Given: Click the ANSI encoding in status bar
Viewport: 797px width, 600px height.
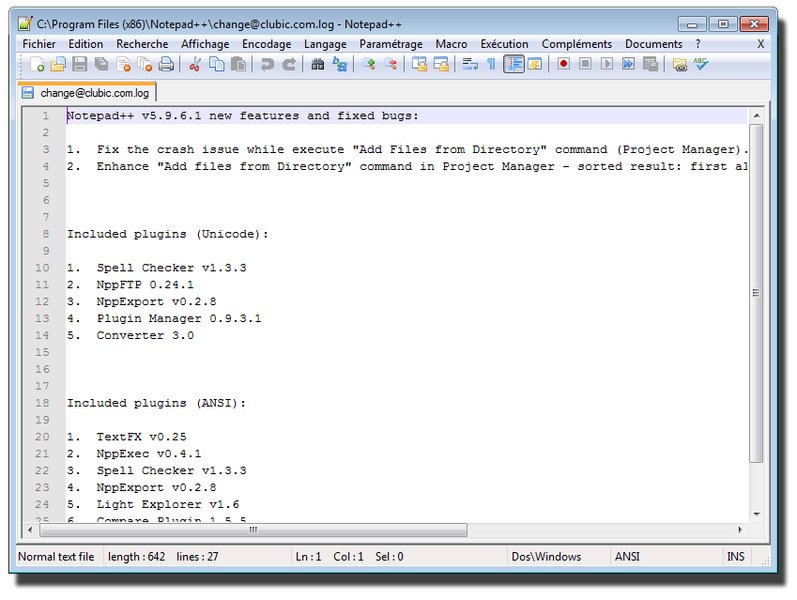Looking at the screenshot, I should 627,557.
